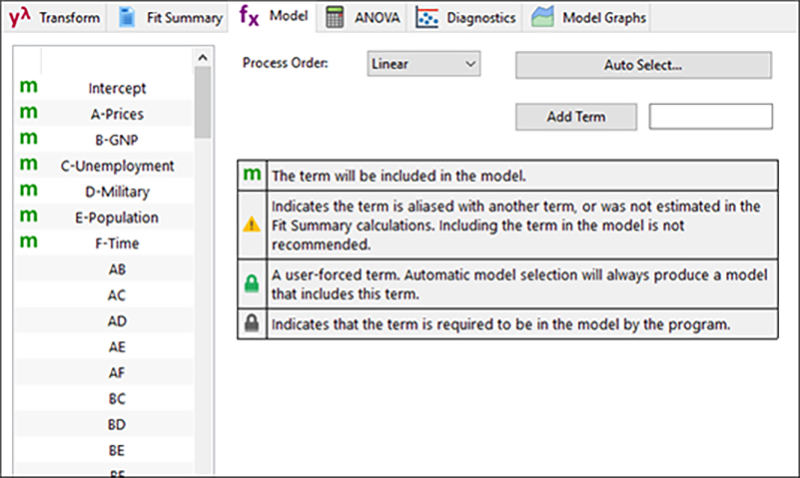This screenshot has width=800, height=478.
Task: Select the C-Unemployment term row
Action: tap(116, 166)
